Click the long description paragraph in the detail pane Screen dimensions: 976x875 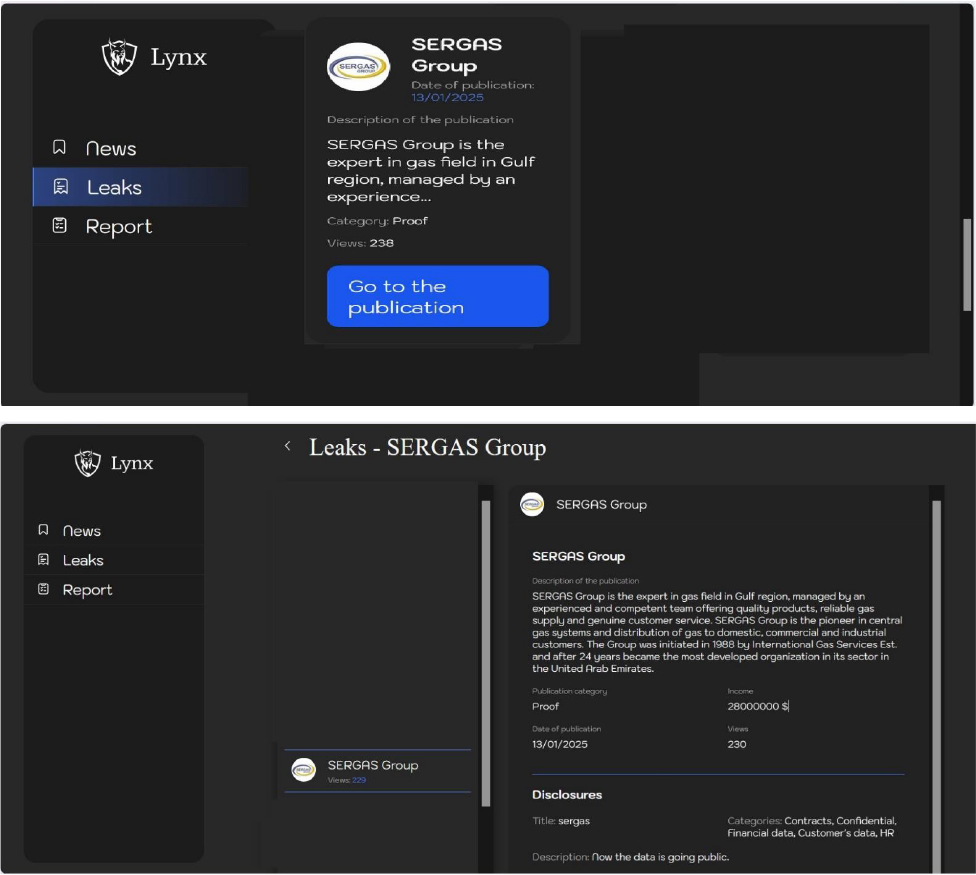[x=717, y=632]
